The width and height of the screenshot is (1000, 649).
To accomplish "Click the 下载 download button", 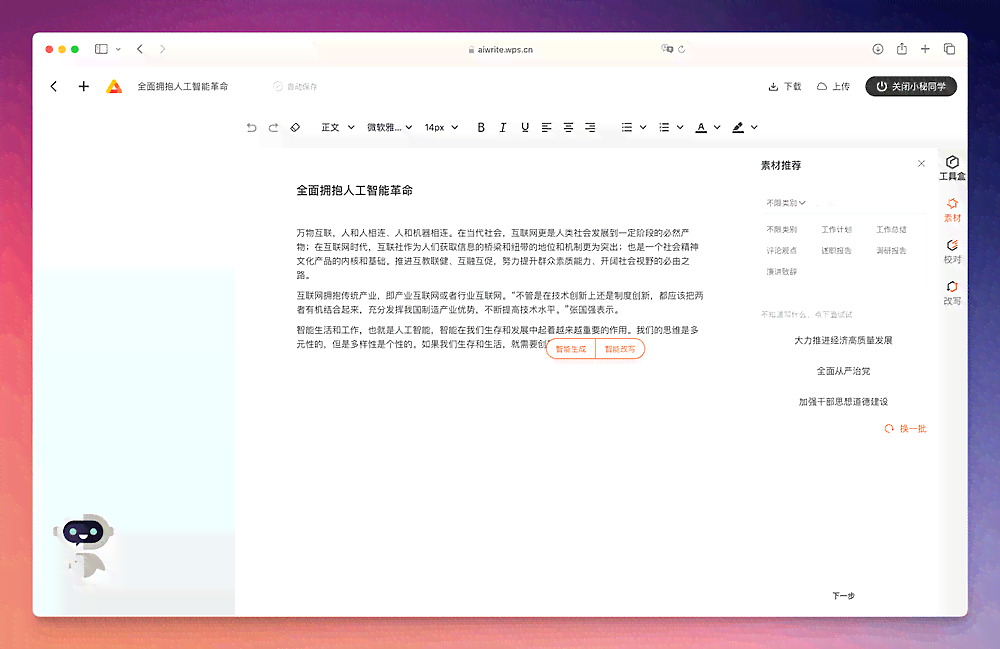I will (x=785, y=87).
